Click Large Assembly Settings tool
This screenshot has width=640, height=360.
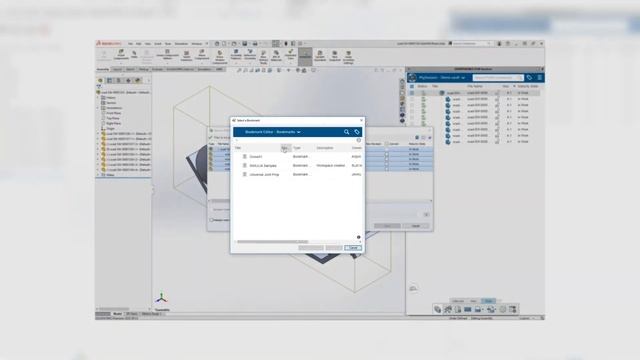(x=349, y=57)
